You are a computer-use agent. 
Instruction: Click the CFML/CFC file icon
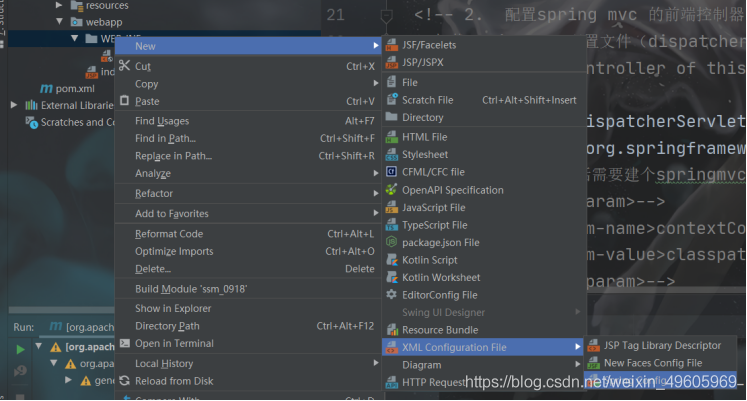coord(392,172)
